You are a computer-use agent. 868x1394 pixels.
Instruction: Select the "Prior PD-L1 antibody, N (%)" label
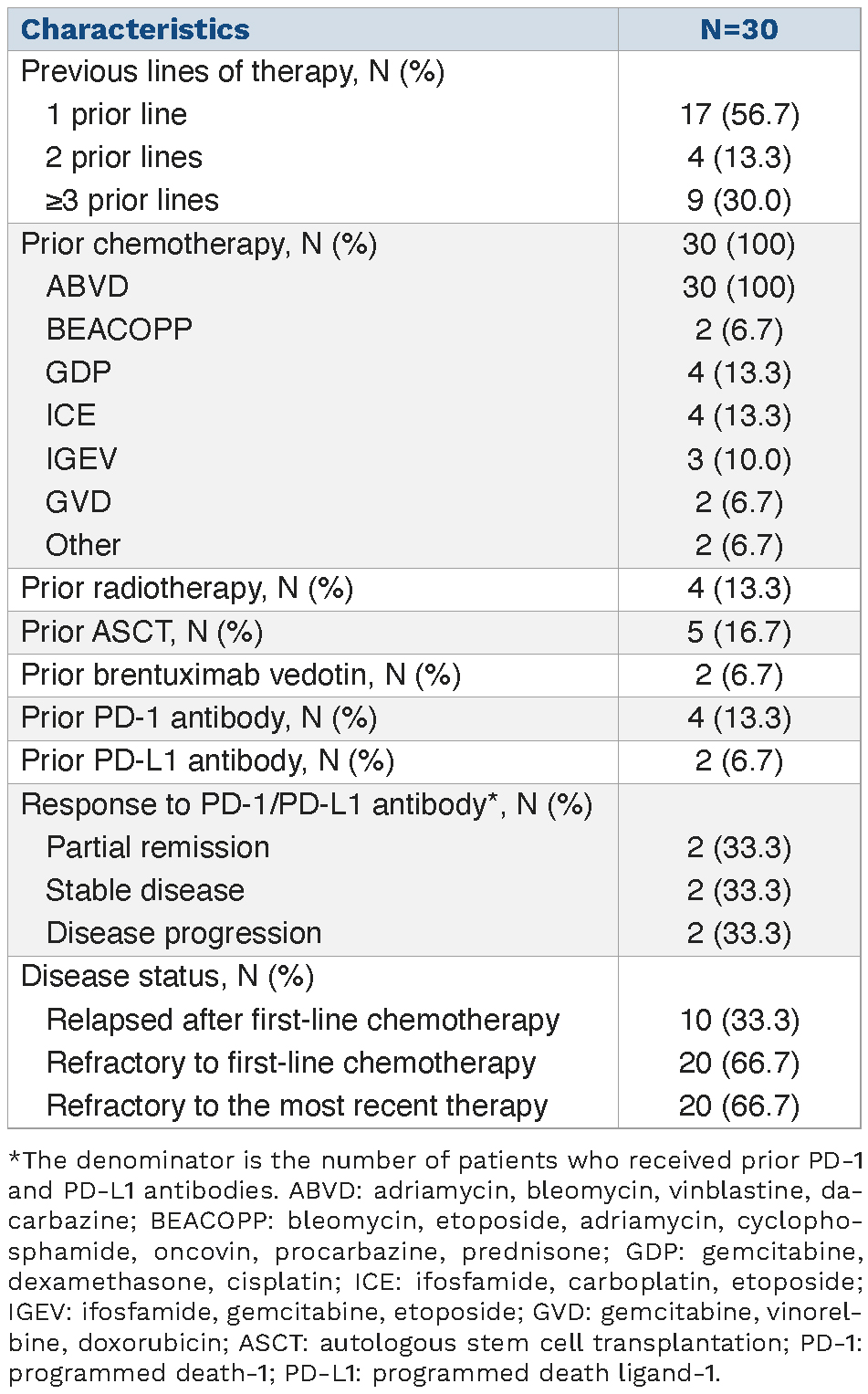click(x=207, y=760)
